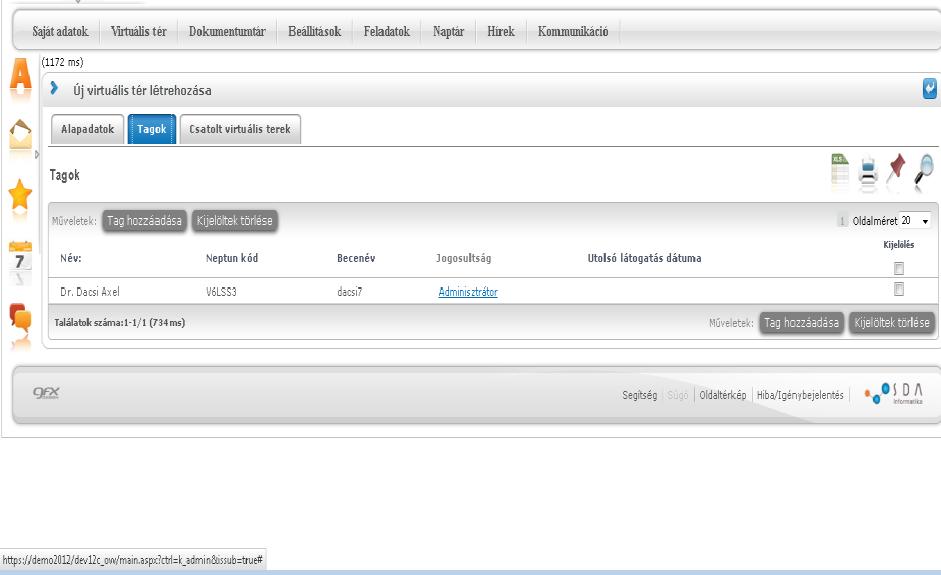
Task: Open Naptár menu
Action: [x=448, y=31]
